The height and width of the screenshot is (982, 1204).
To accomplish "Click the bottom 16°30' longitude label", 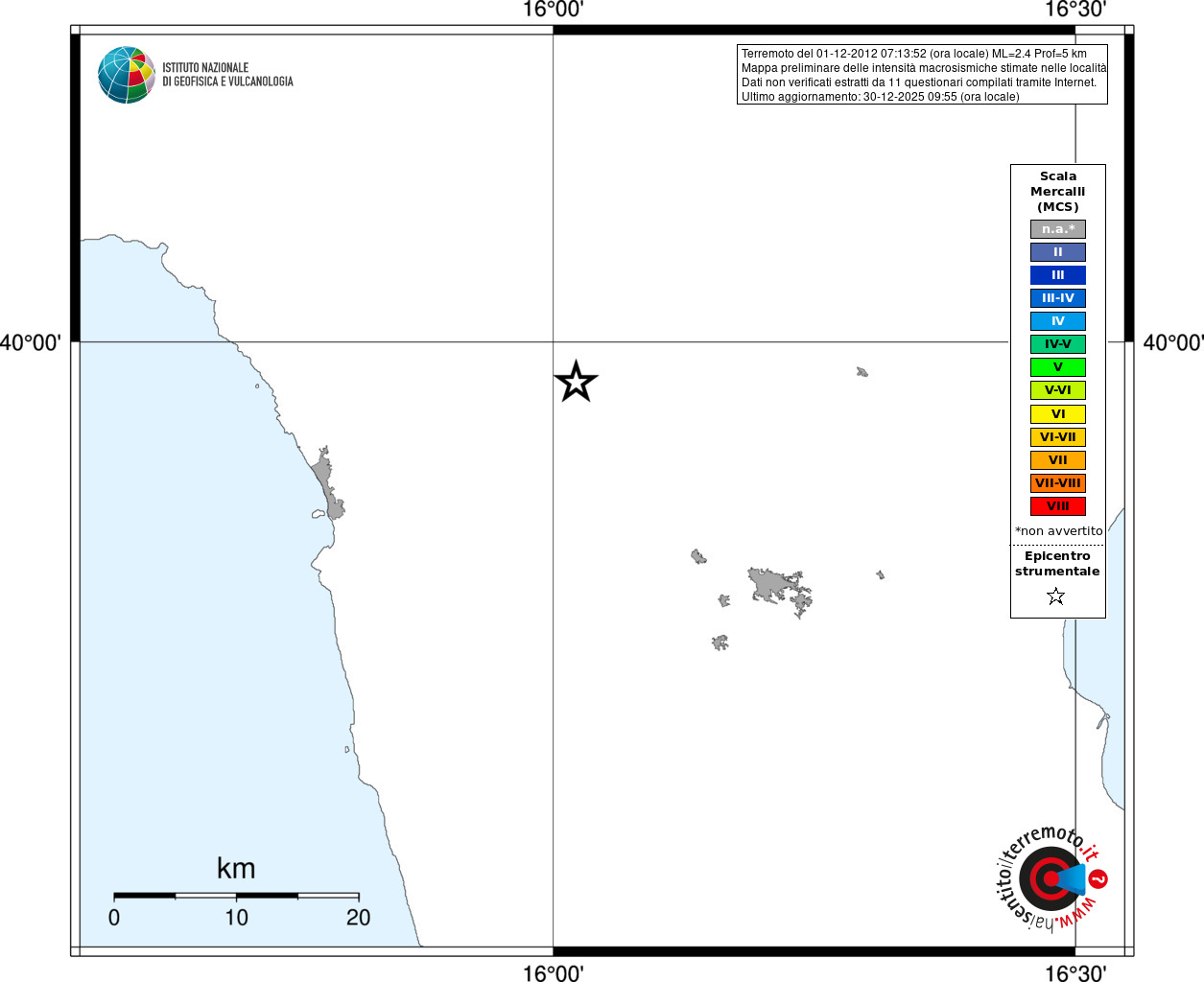I will pos(1074,973).
